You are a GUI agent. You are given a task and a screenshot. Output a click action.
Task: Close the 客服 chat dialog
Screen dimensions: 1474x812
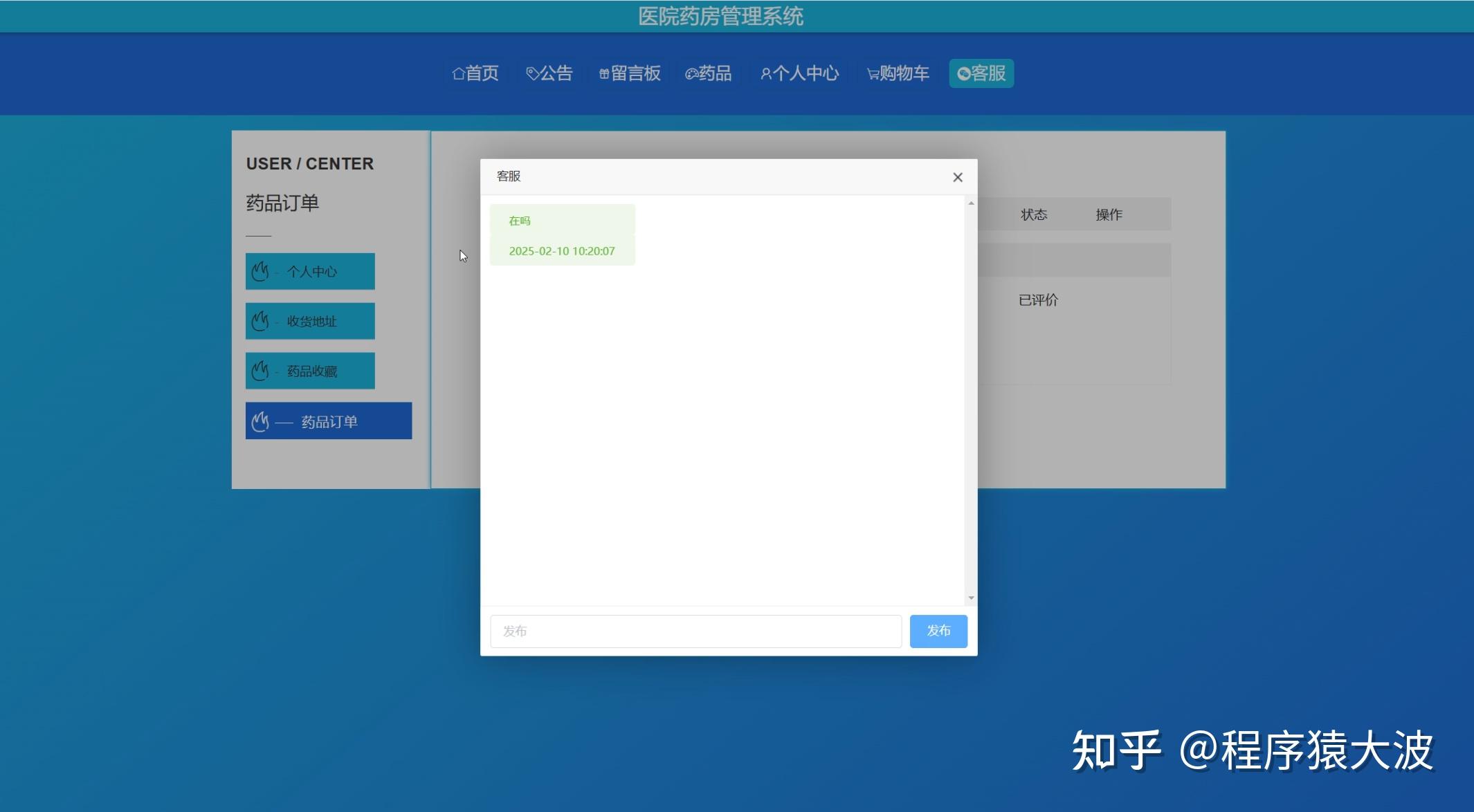point(957,177)
